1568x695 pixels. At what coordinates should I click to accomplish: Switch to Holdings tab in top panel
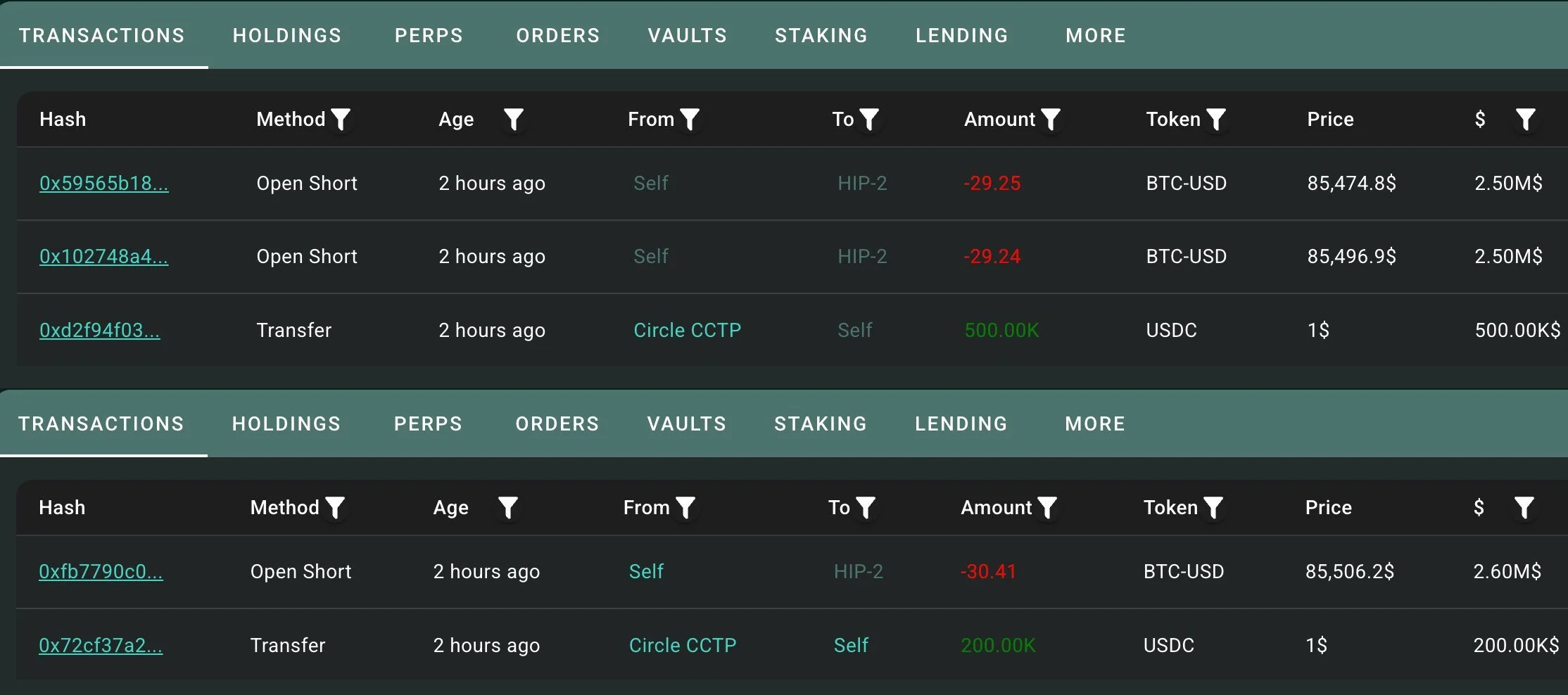pyautogui.click(x=287, y=35)
